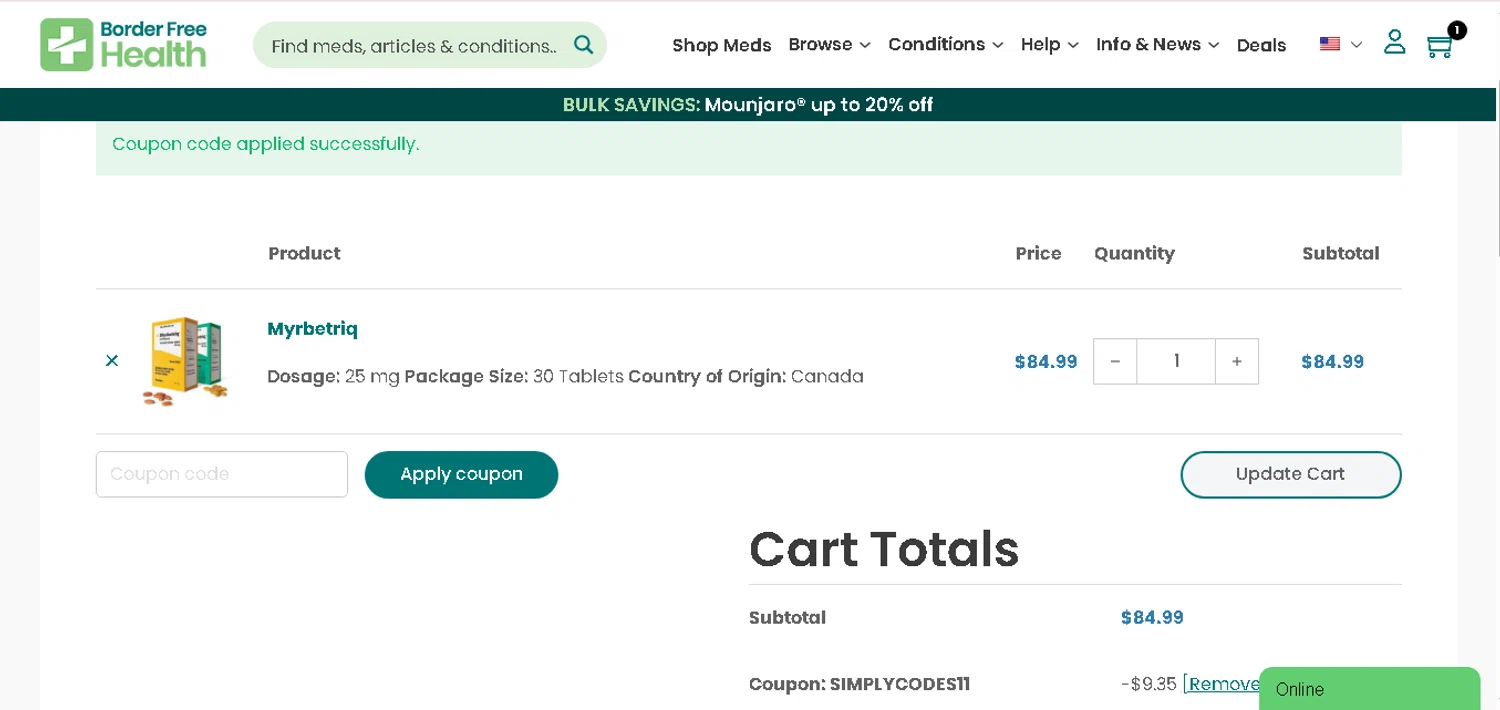This screenshot has width=1500, height=710.
Task: Decrease Myrbetriq quantity with minus button
Action: point(1115,361)
